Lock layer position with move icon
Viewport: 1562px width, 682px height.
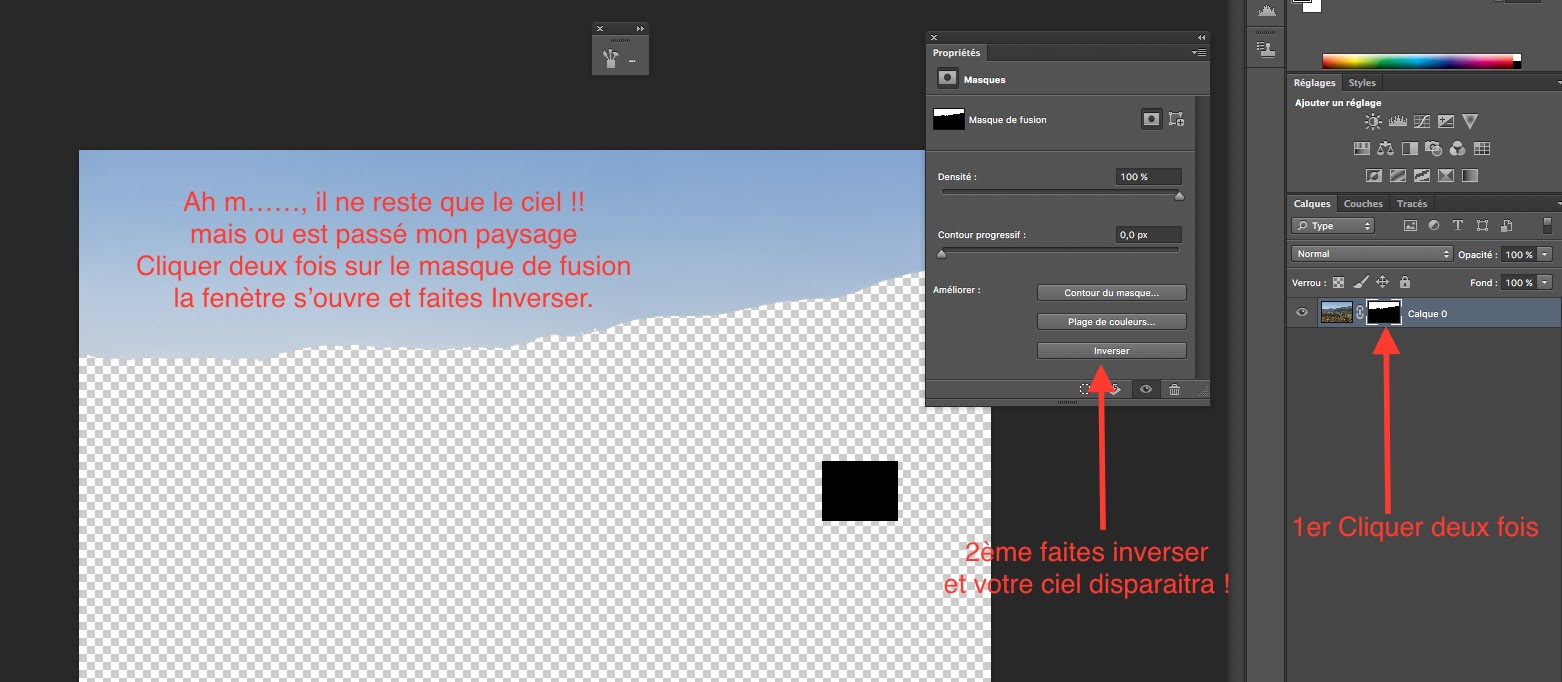[1383, 283]
